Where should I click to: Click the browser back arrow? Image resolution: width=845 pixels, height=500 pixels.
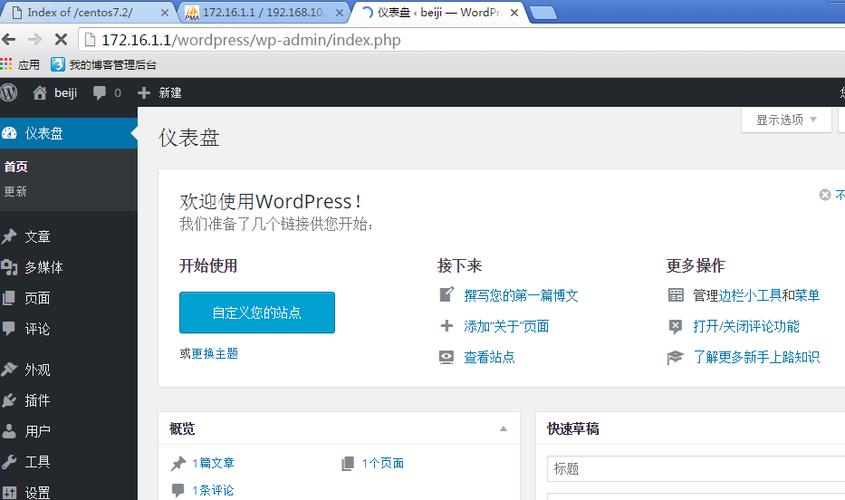9,39
